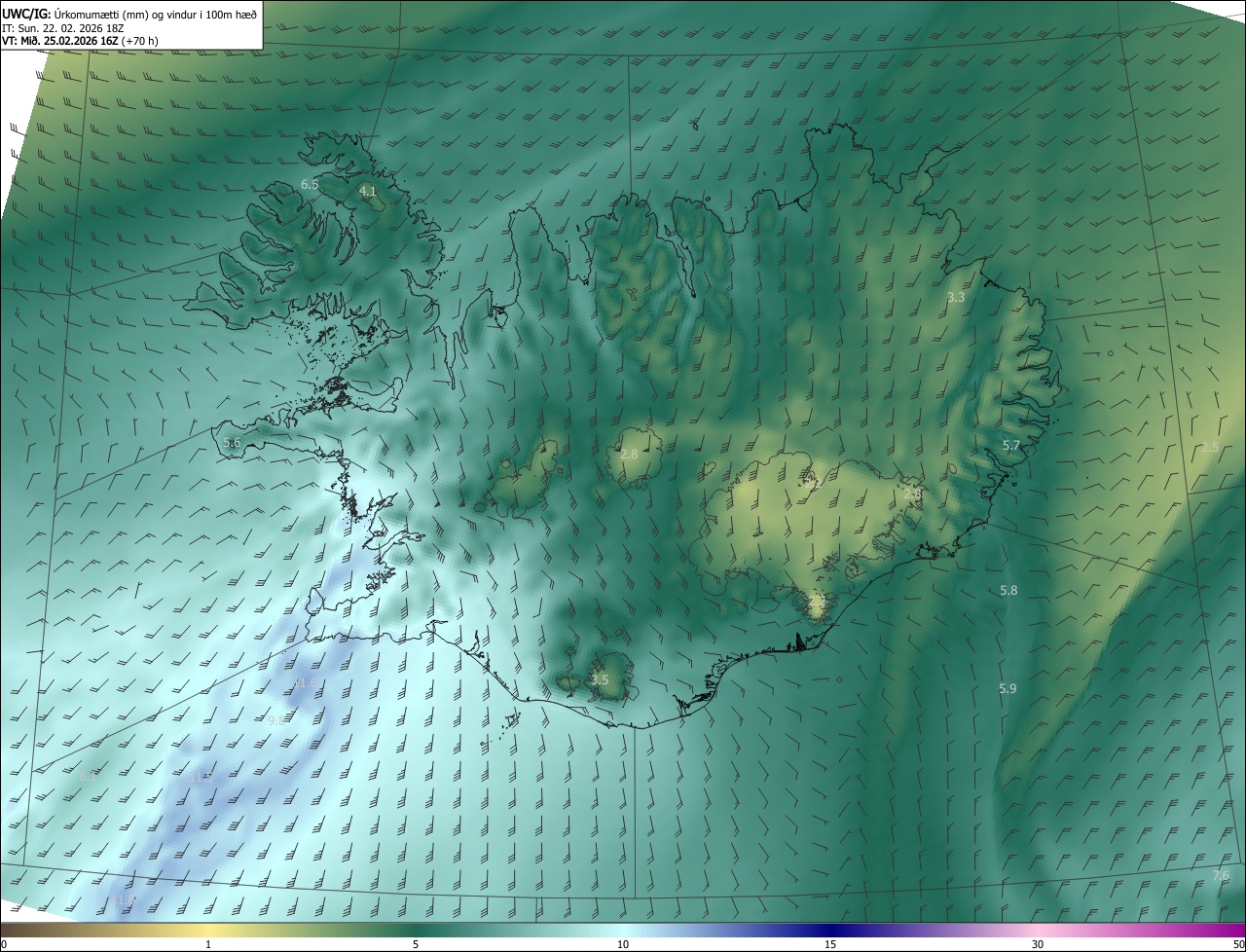Viewport: 1246px width, 952px height.
Task: Click the '5' tick on the color scale
Action: (x=416, y=945)
